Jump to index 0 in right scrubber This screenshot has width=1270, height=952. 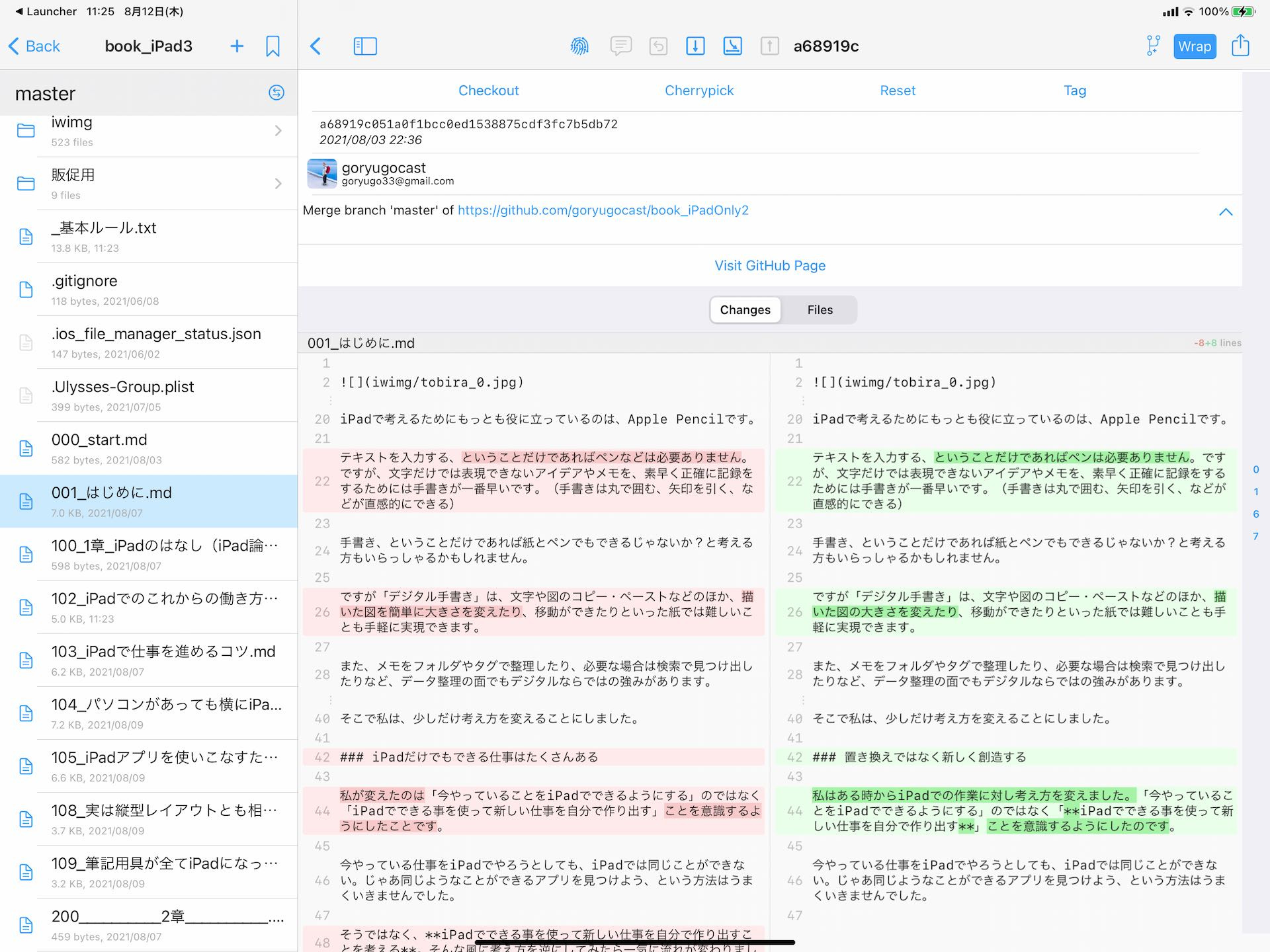click(x=1255, y=469)
